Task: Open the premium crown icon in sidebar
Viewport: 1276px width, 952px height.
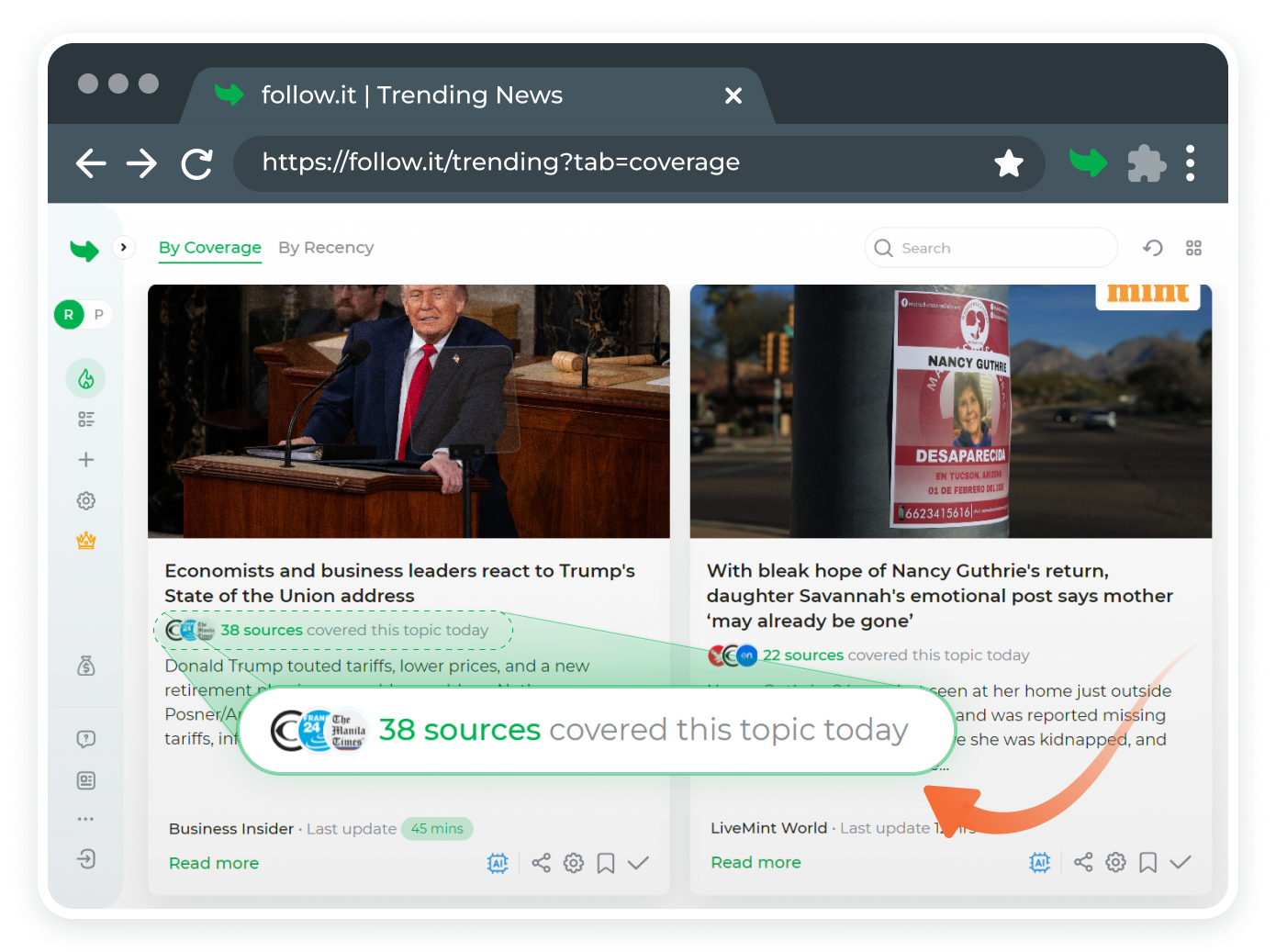Action: click(x=86, y=541)
